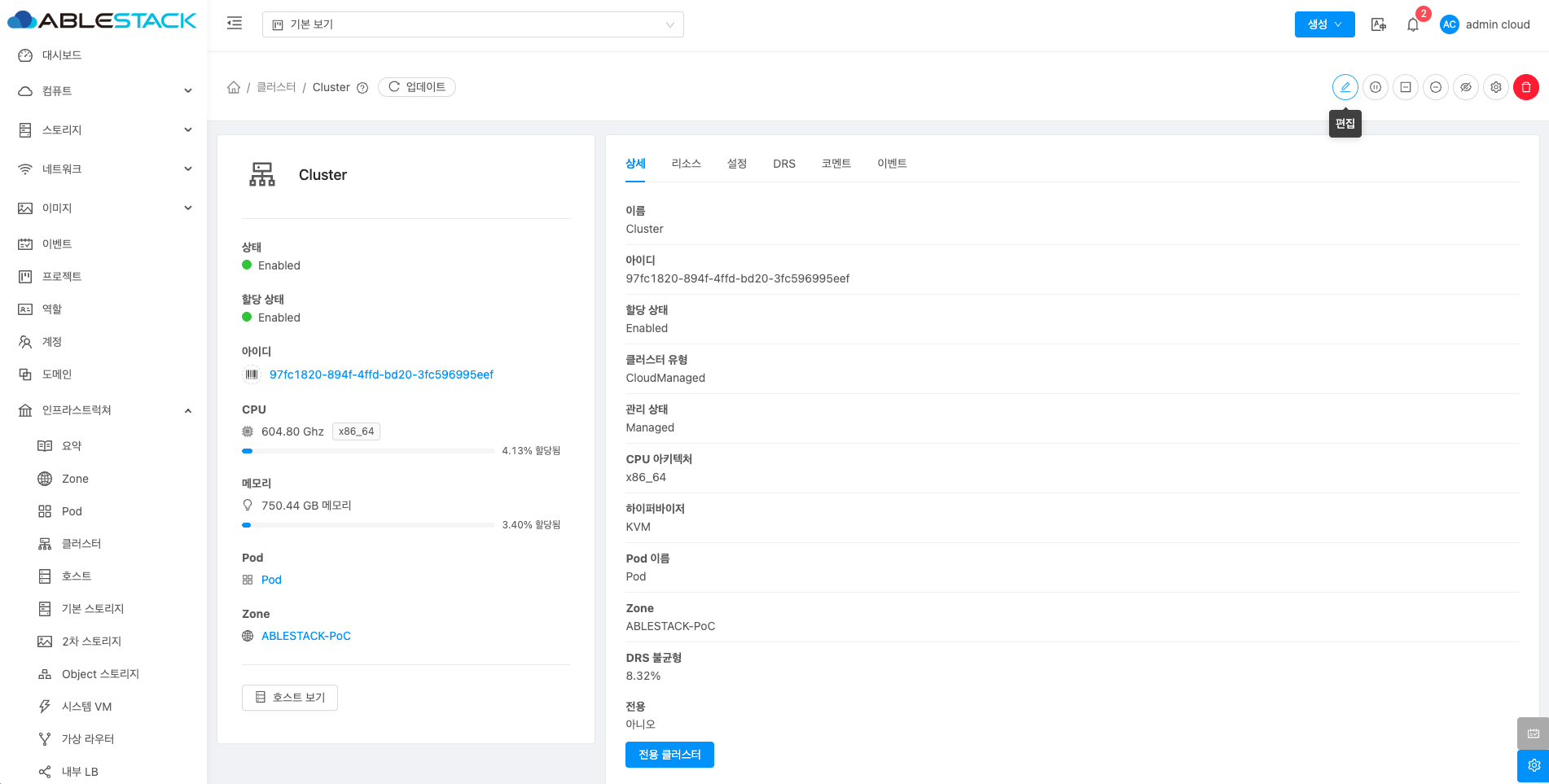Collapse the sidebar menu with fold icon
The height and width of the screenshot is (784, 1549).
pyautogui.click(x=235, y=24)
